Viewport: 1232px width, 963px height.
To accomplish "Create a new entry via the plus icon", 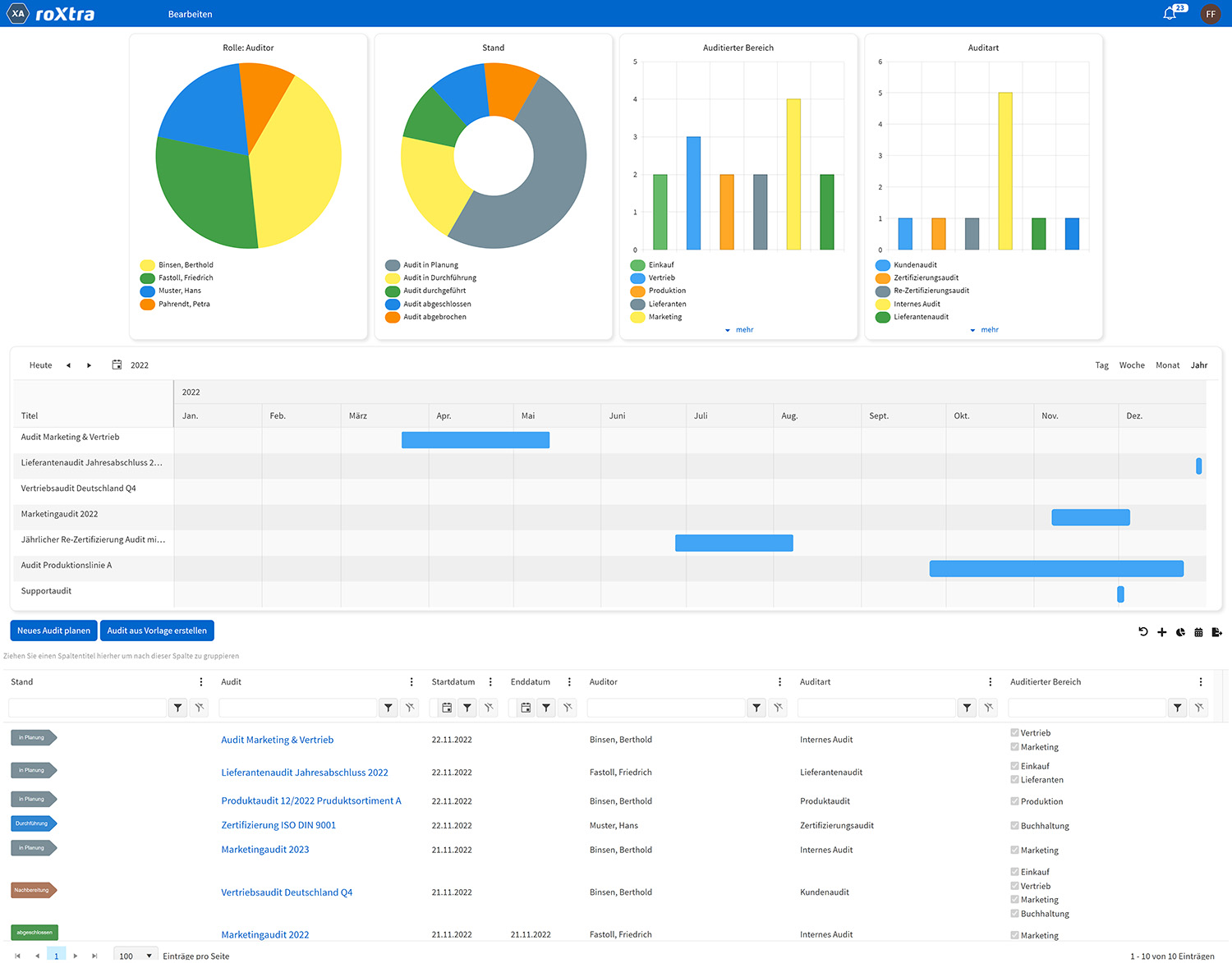I will pos(1161,632).
